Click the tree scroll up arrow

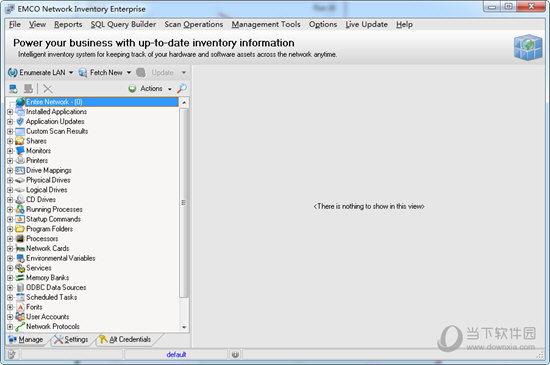tap(184, 102)
